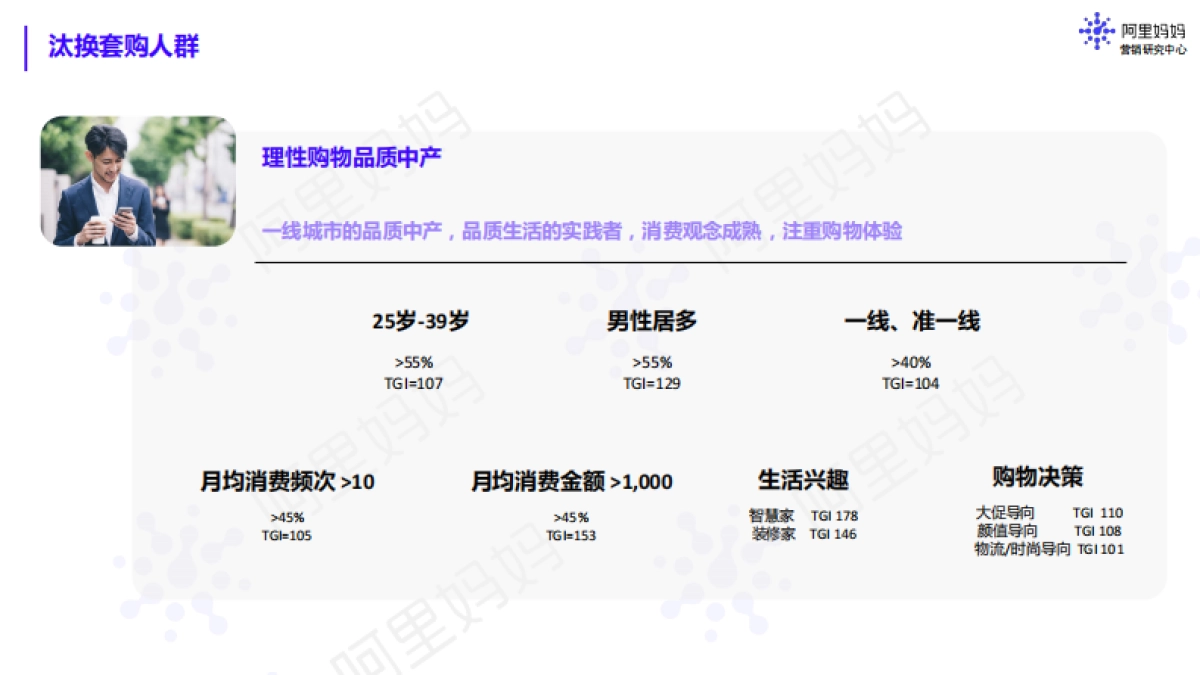The height and width of the screenshot is (675, 1200).
Task: Click the purple description line about 一线城市品质中产
Action: (x=583, y=231)
